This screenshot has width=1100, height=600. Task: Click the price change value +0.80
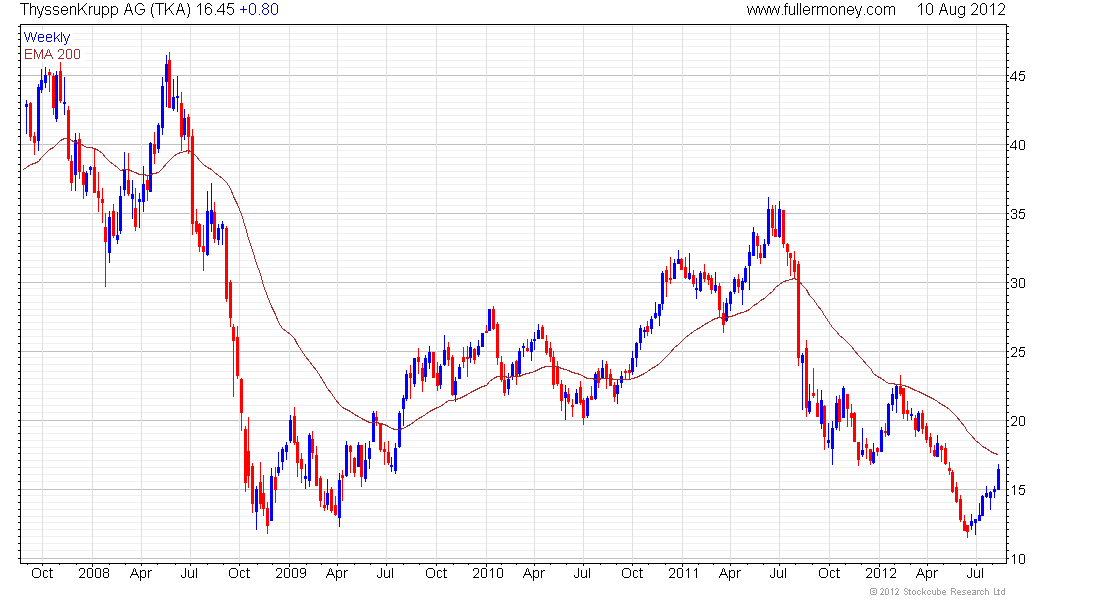259,10
